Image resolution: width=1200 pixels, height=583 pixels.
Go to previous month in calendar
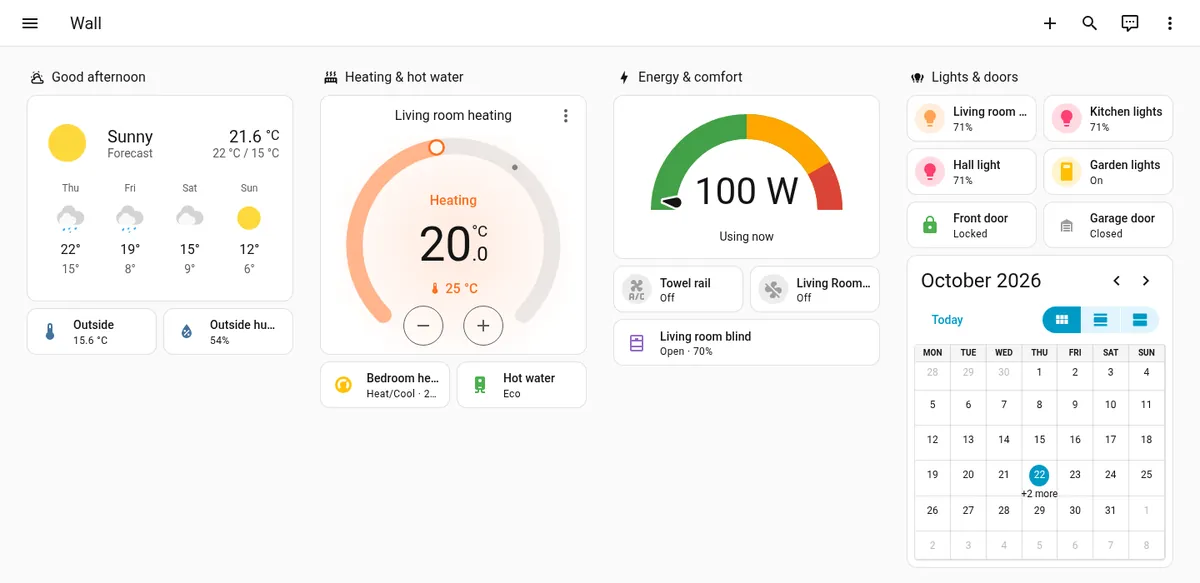[1117, 281]
